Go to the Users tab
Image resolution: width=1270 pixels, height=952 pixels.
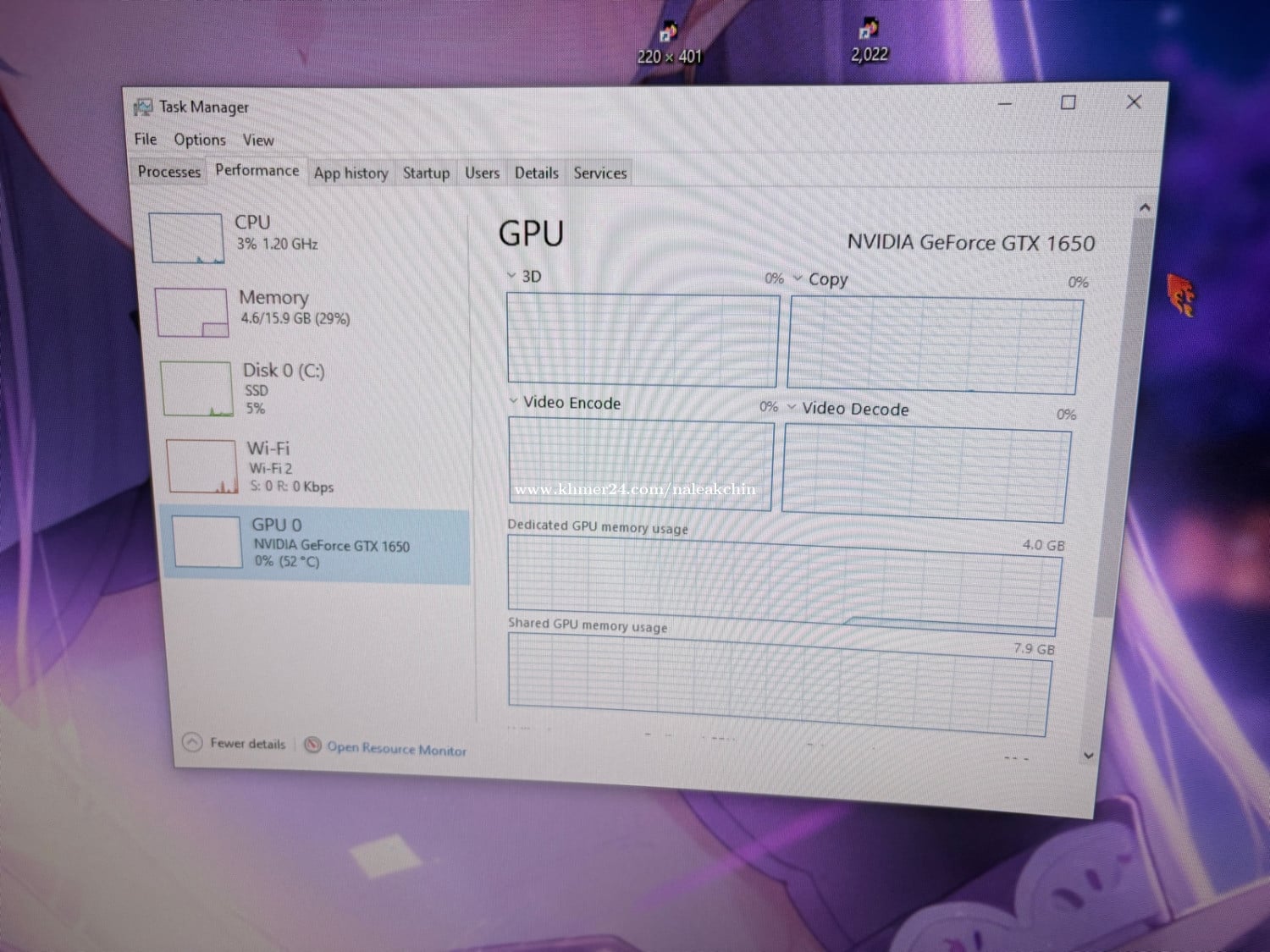pyautogui.click(x=482, y=173)
